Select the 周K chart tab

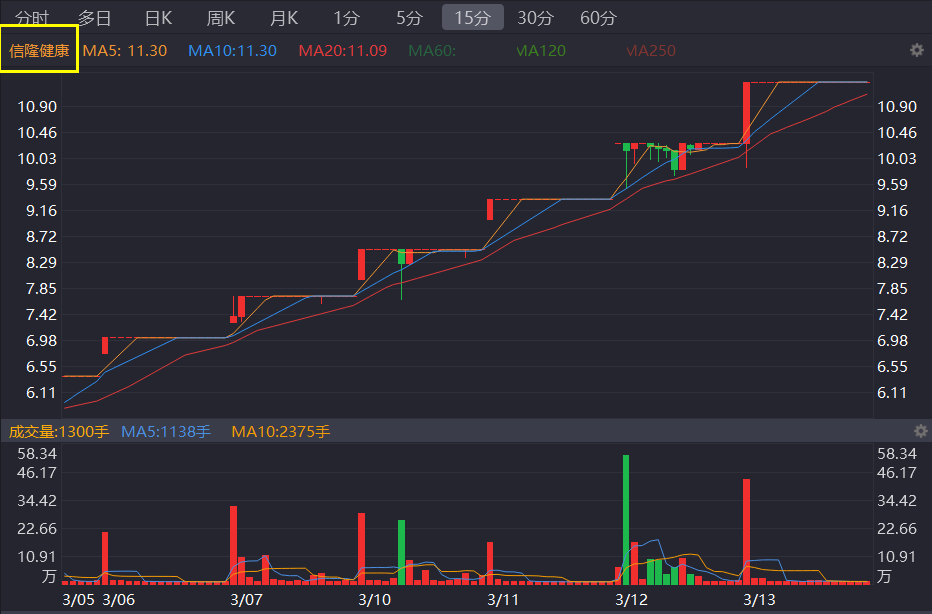point(221,18)
